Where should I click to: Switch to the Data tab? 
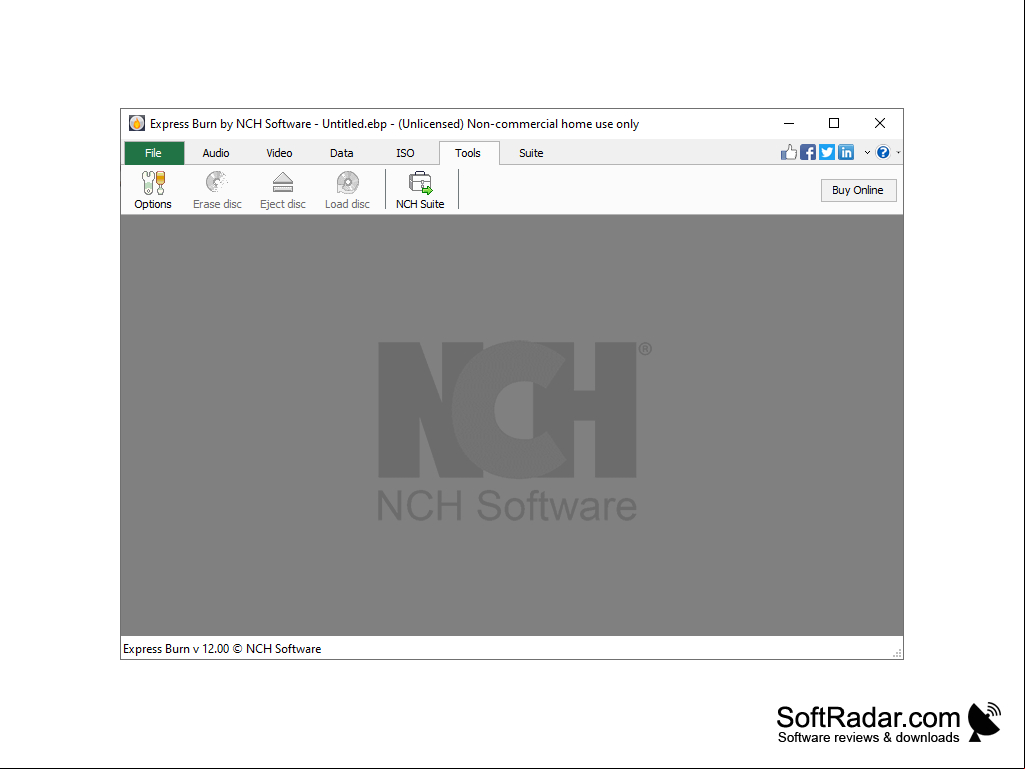point(341,153)
